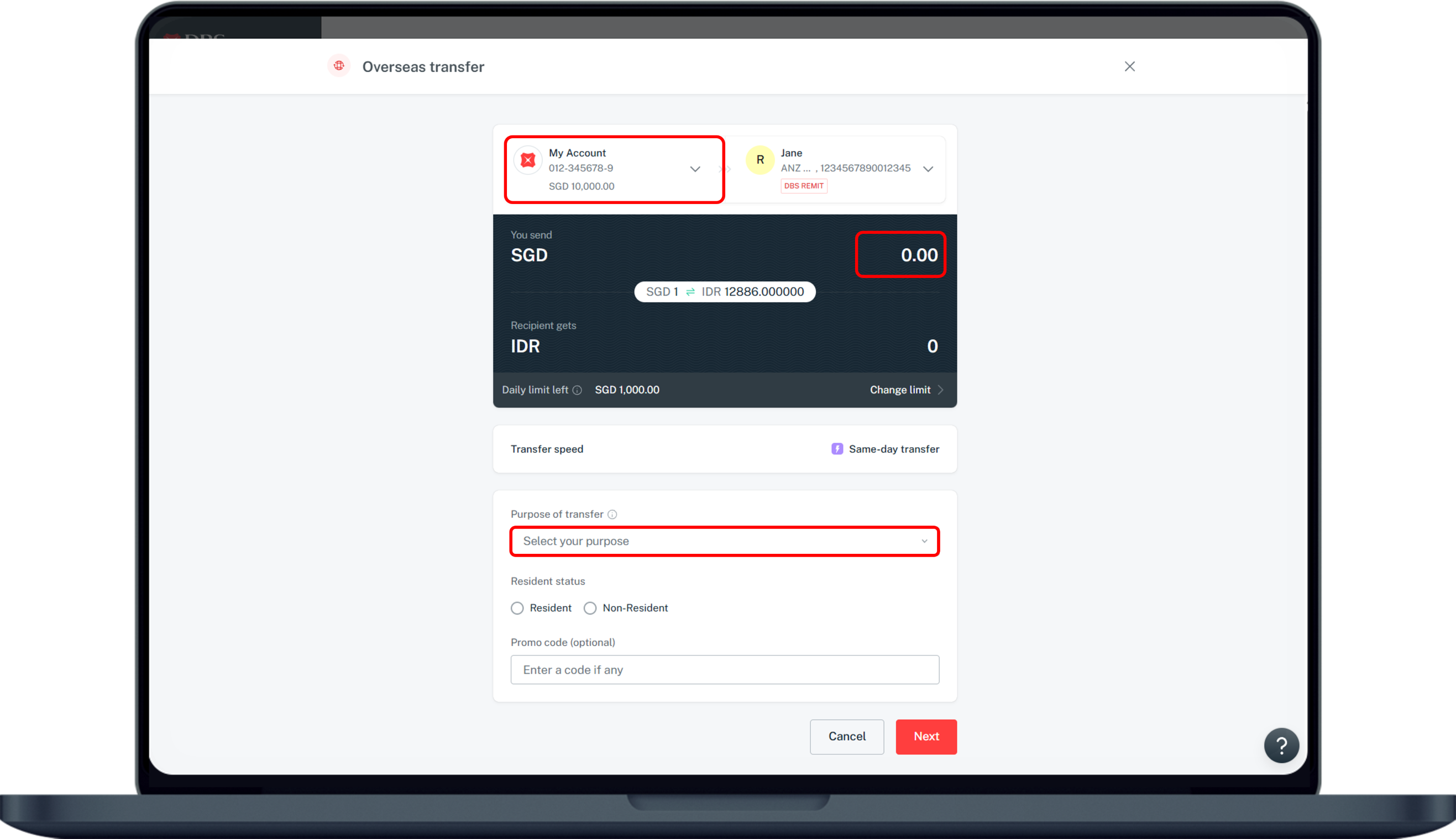Screen dimensions: 1456x839
Task: Expand Jane recipient dropdown chevron
Action: [x=928, y=169]
